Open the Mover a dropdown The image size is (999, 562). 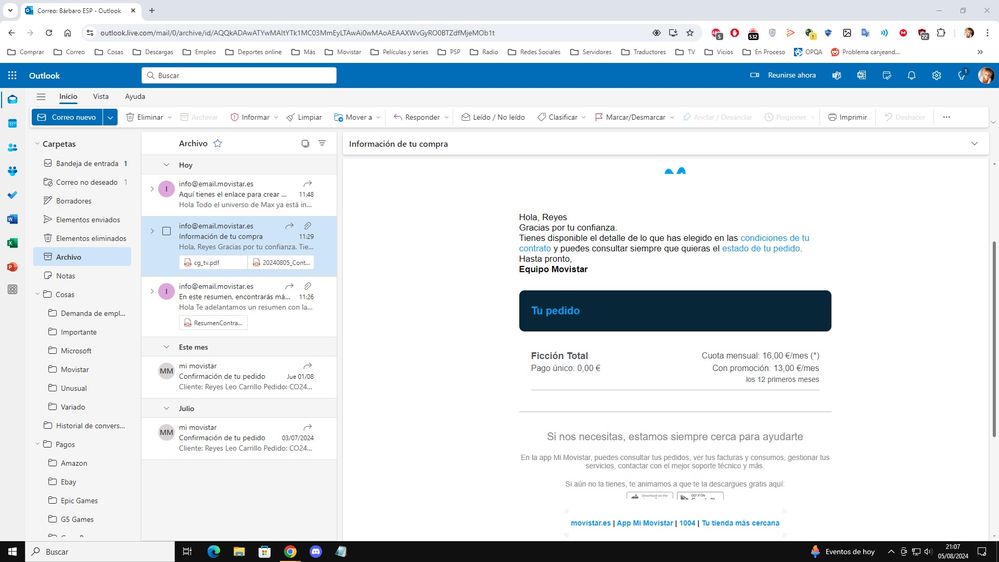tap(352, 117)
